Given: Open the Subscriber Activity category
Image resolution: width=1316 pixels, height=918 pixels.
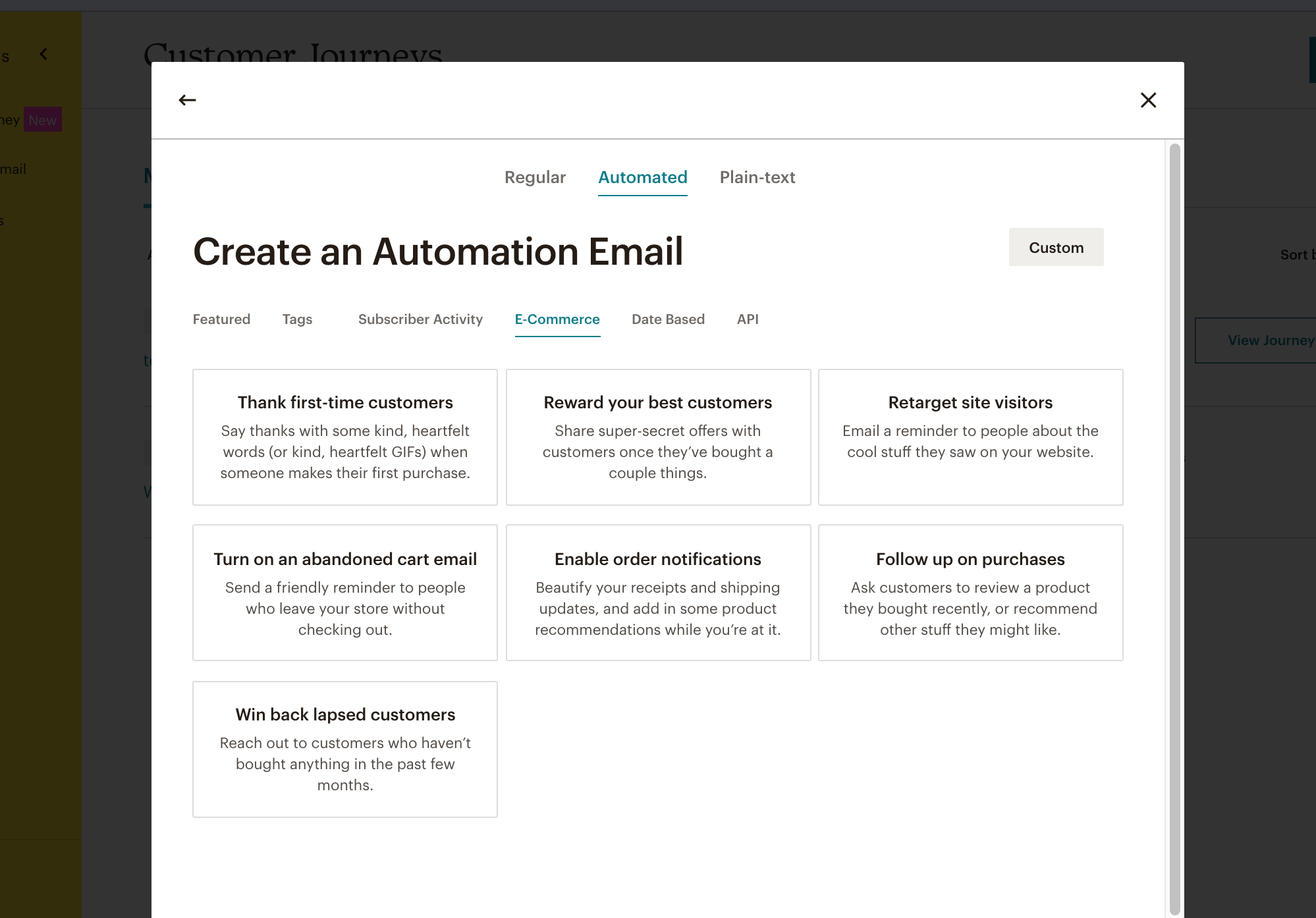Looking at the screenshot, I should (x=420, y=319).
